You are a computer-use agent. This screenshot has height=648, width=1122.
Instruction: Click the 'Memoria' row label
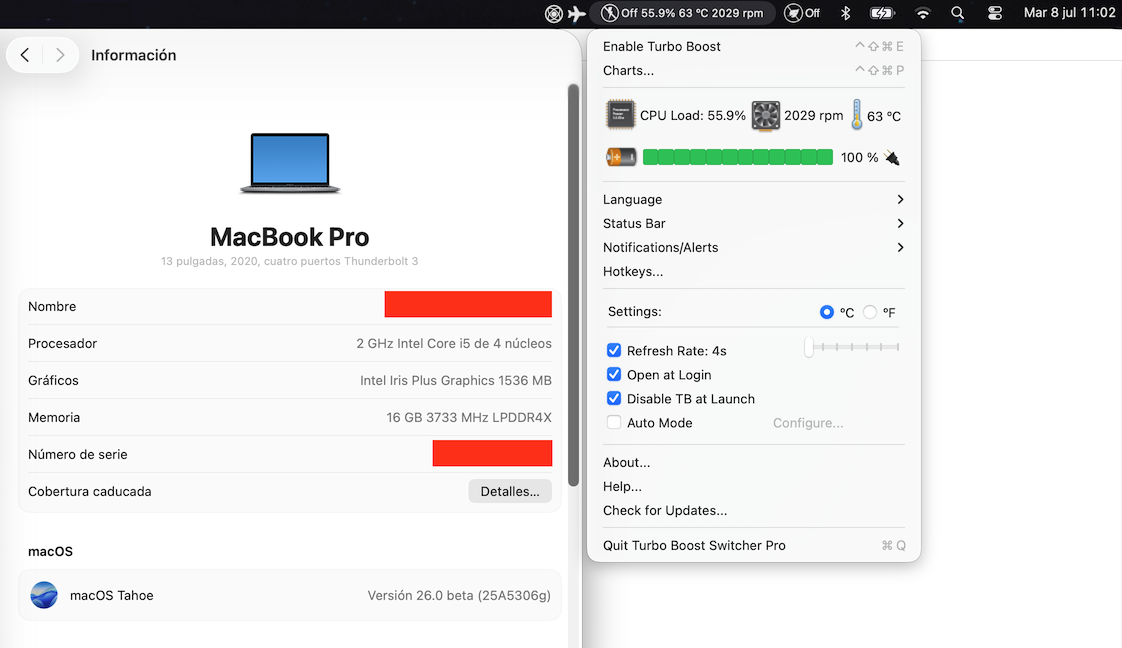pos(54,418)
